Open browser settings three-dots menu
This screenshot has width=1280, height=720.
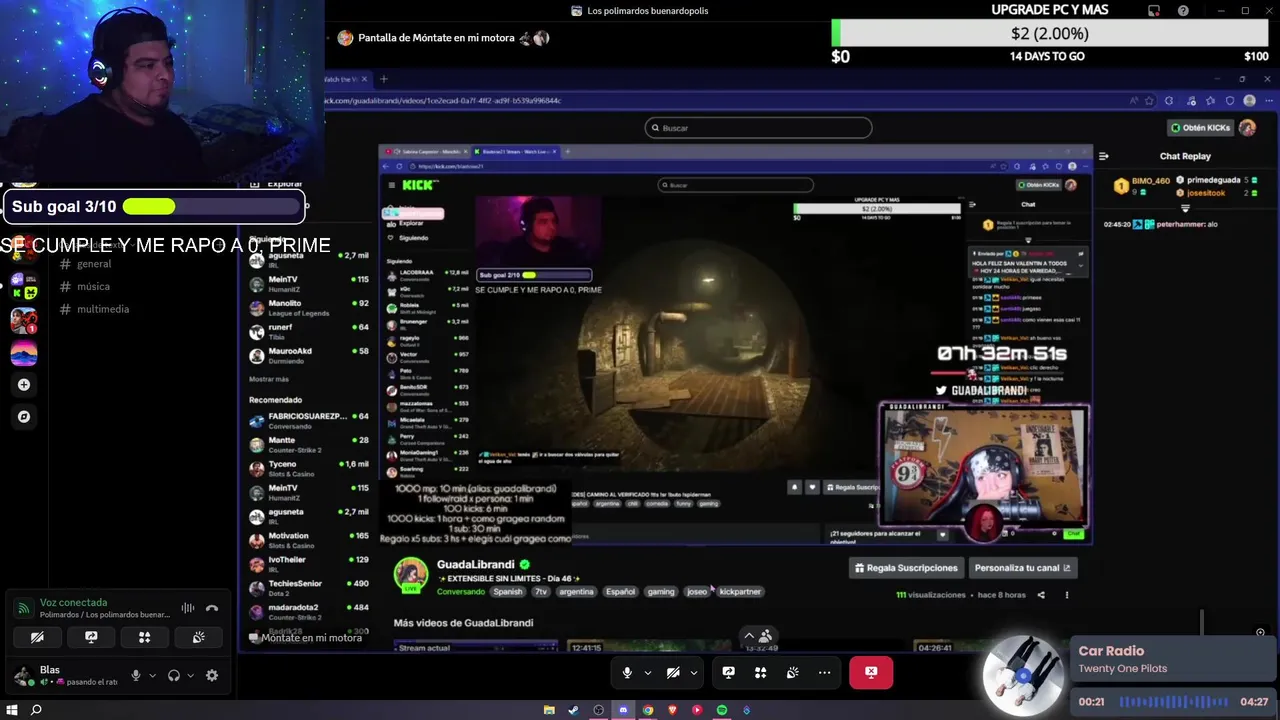click(1267, 101)
